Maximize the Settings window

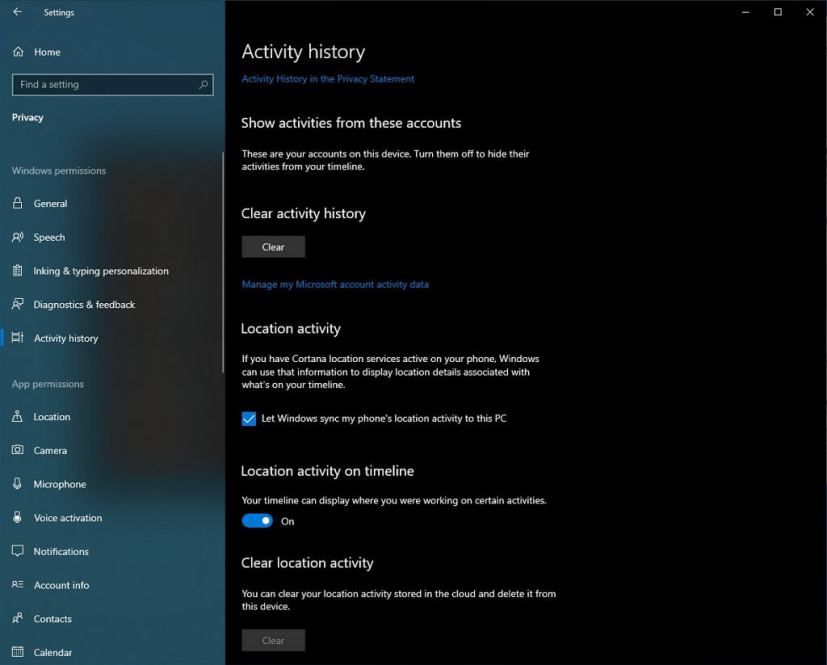tap(777, 12)
